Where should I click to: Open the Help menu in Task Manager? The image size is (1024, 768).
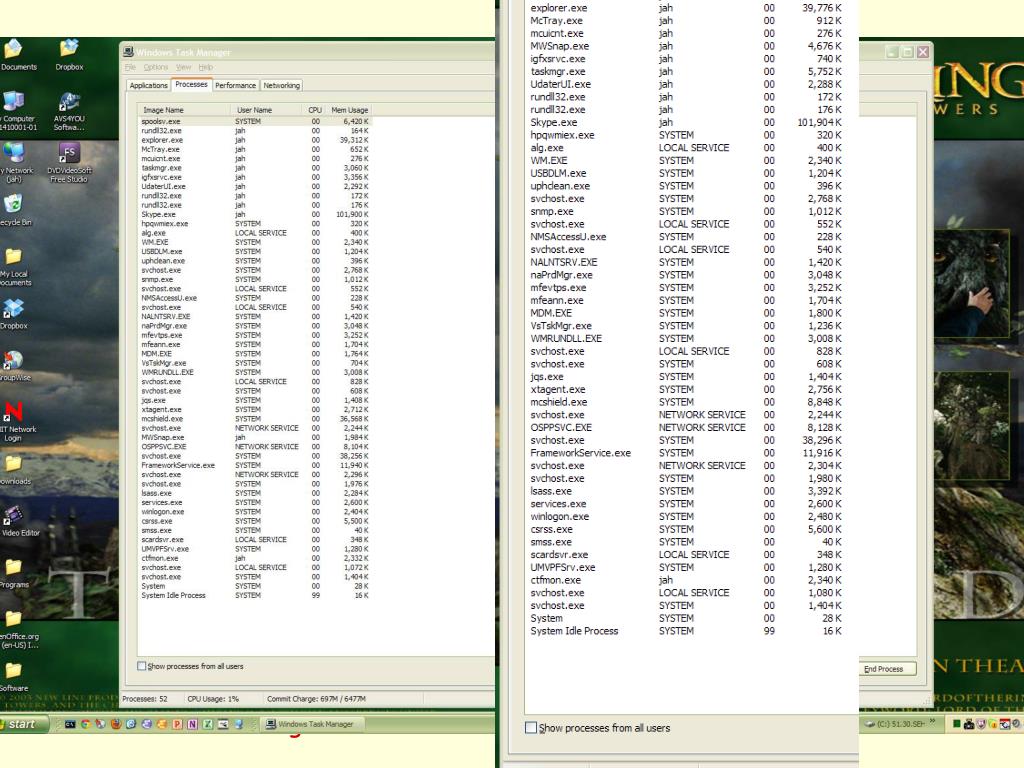pyautogui.click(x=206, y=67)
